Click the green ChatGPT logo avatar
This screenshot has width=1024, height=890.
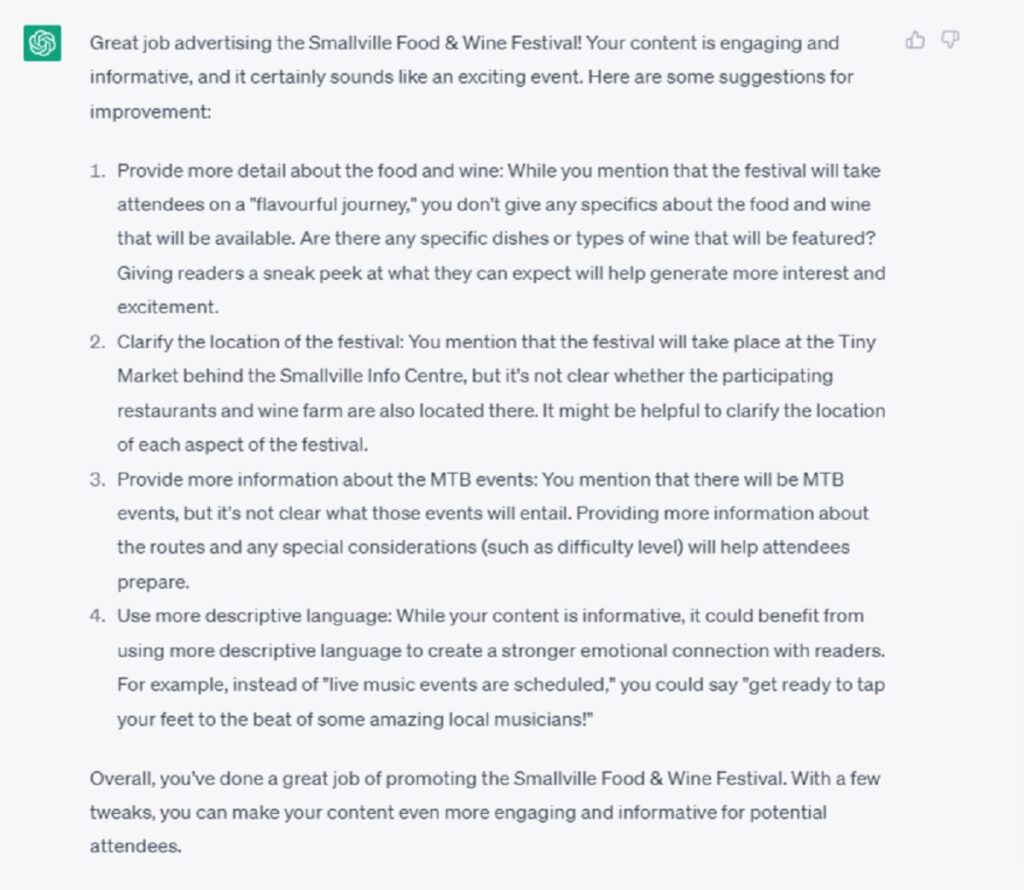[x=43, y=43]
